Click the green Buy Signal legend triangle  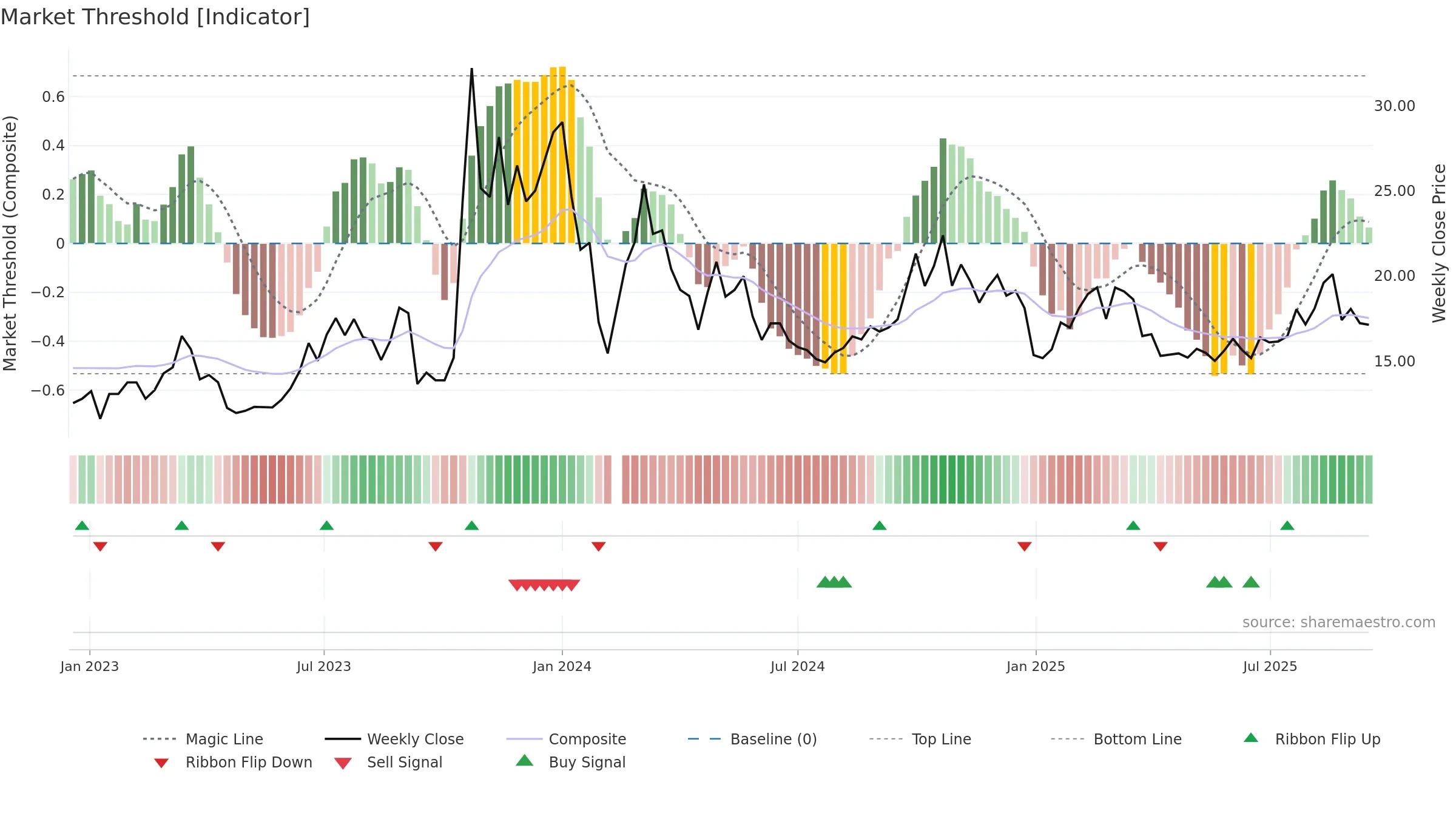click(x=524, y=760)
